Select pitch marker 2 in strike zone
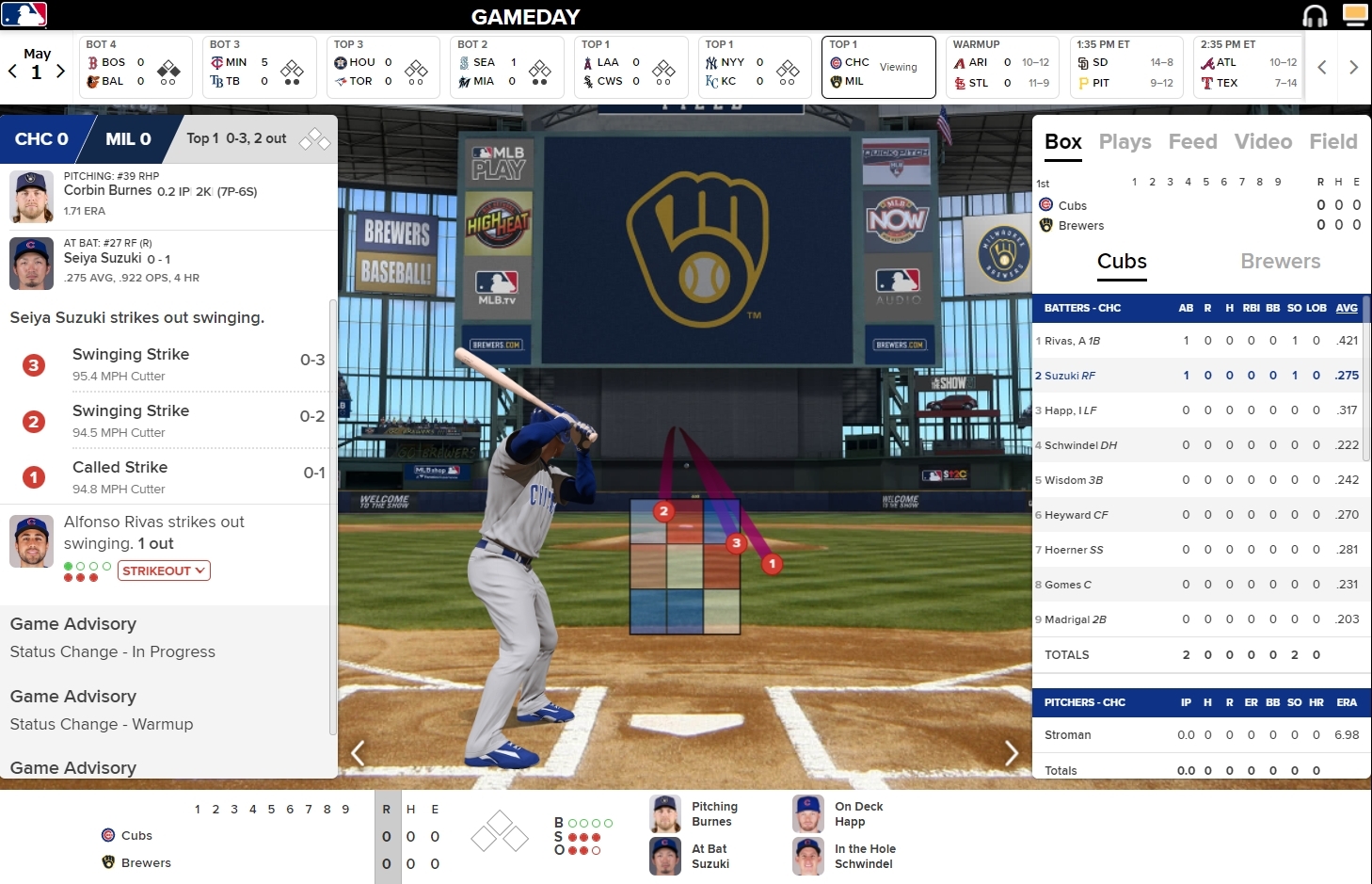This screenshot has width=1372, height=884. 664,511
